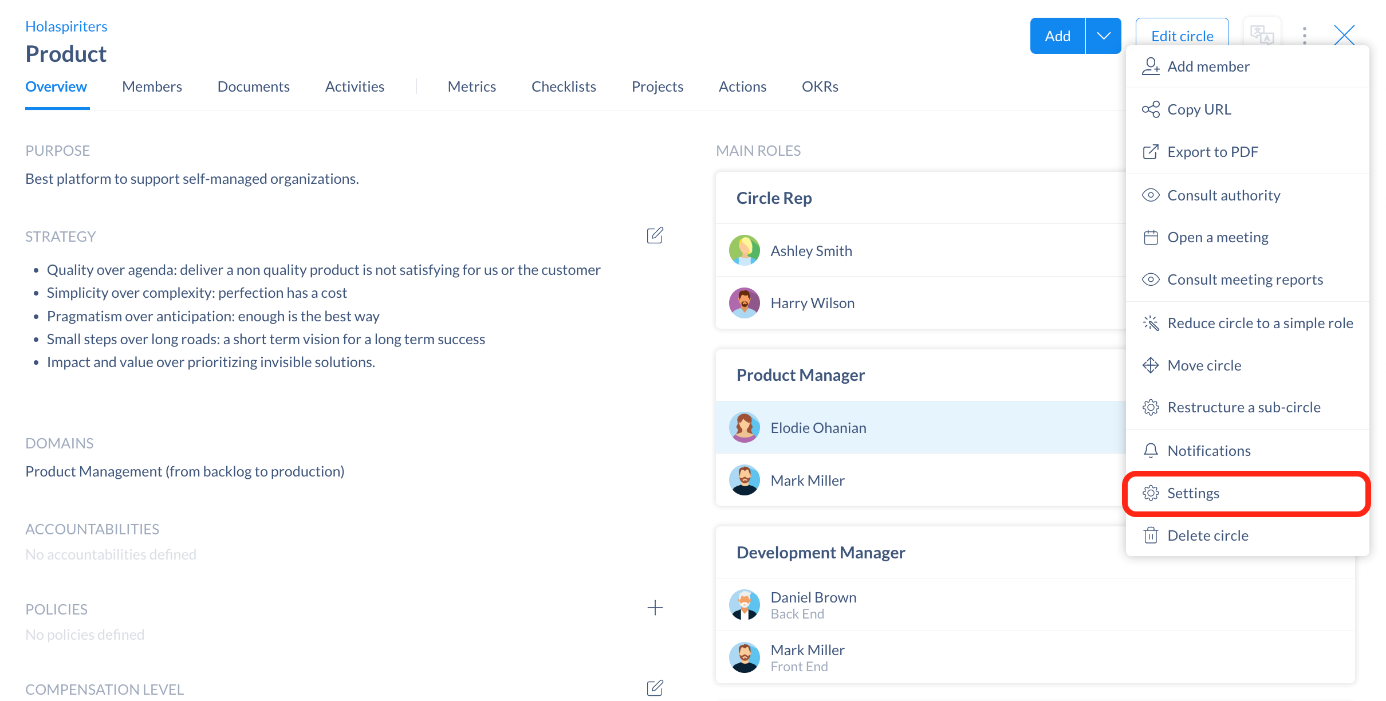The image size is (1386, 701).
Task: Switch to the Checklists tab
Action: (564, 87)
